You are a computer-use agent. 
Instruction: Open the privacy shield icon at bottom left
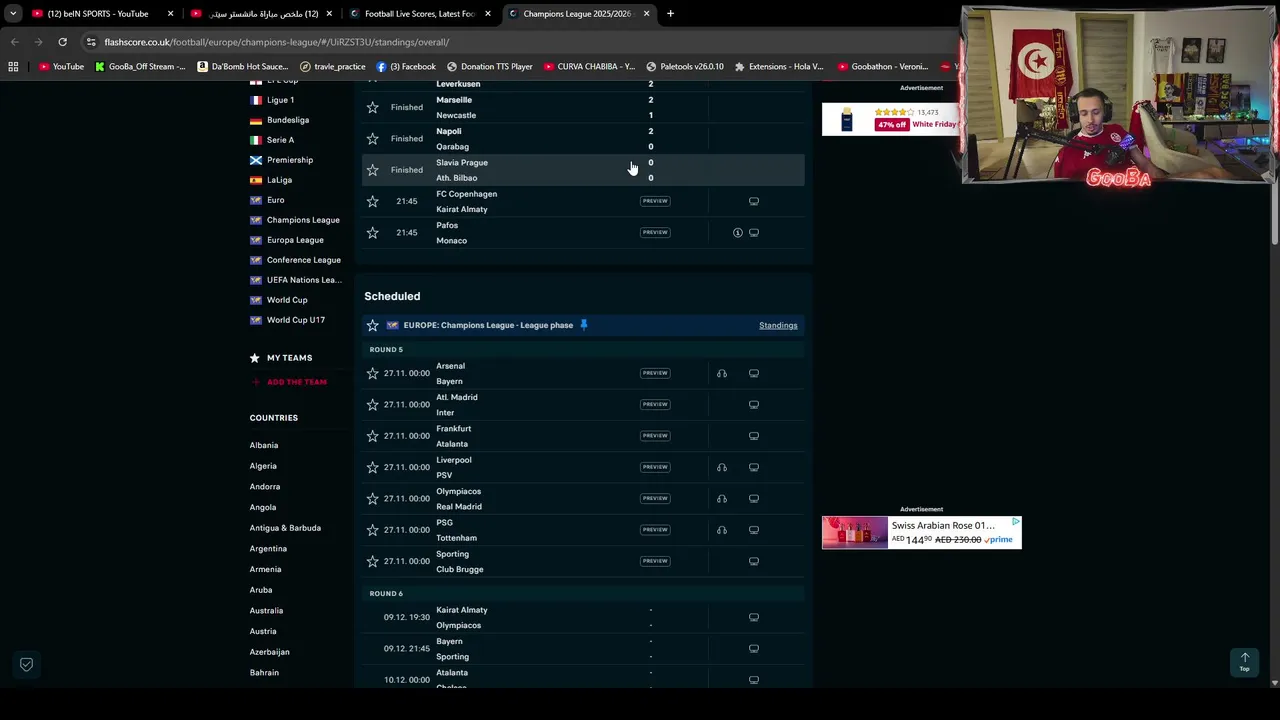tap(27, 664)
